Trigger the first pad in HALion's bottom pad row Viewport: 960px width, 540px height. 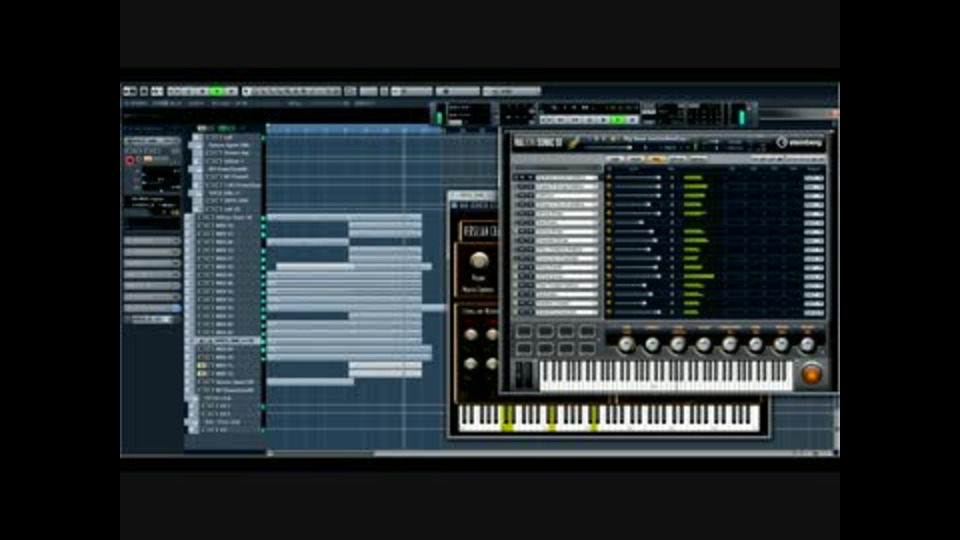point(524,348)
